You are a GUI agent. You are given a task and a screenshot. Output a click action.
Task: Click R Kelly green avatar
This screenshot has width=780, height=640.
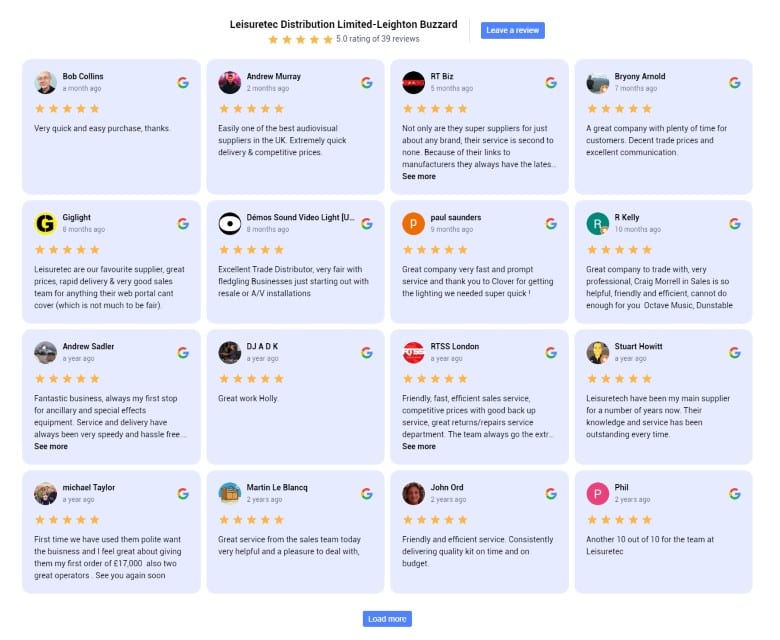click(597, 223)
